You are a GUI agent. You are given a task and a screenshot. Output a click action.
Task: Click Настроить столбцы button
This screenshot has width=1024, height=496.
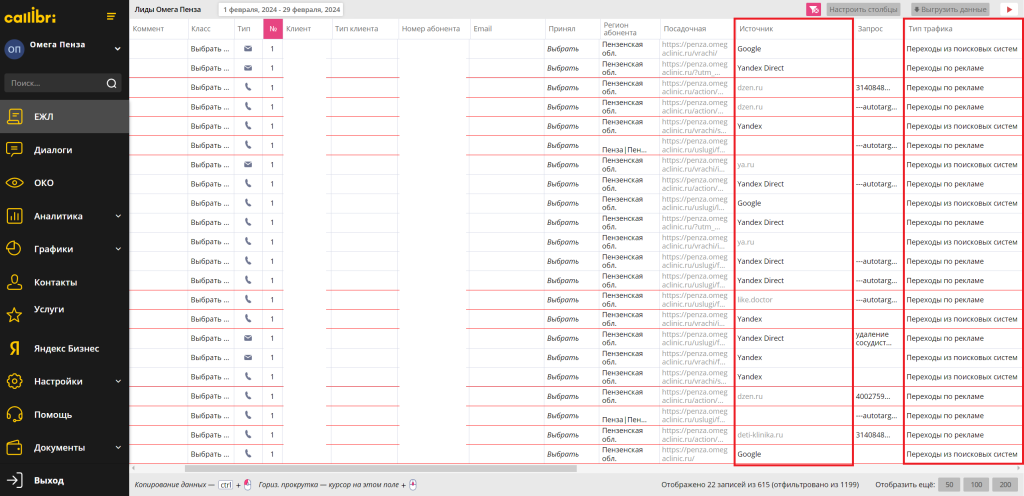click(863, 10)
